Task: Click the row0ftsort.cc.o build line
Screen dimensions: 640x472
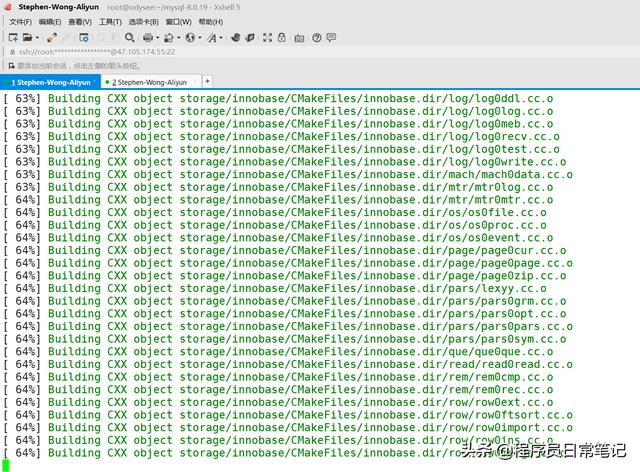Action: [x=288, y=415]
